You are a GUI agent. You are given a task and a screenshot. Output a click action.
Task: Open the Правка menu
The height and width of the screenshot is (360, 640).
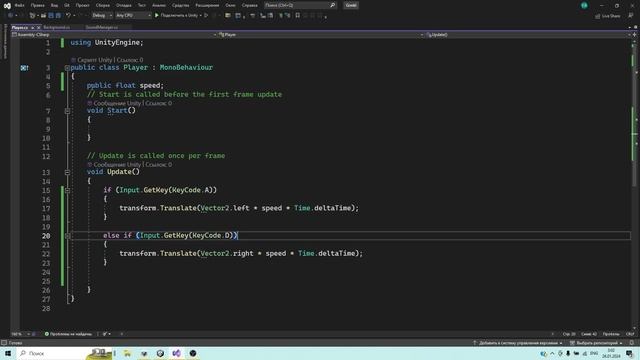pos(38,5)
